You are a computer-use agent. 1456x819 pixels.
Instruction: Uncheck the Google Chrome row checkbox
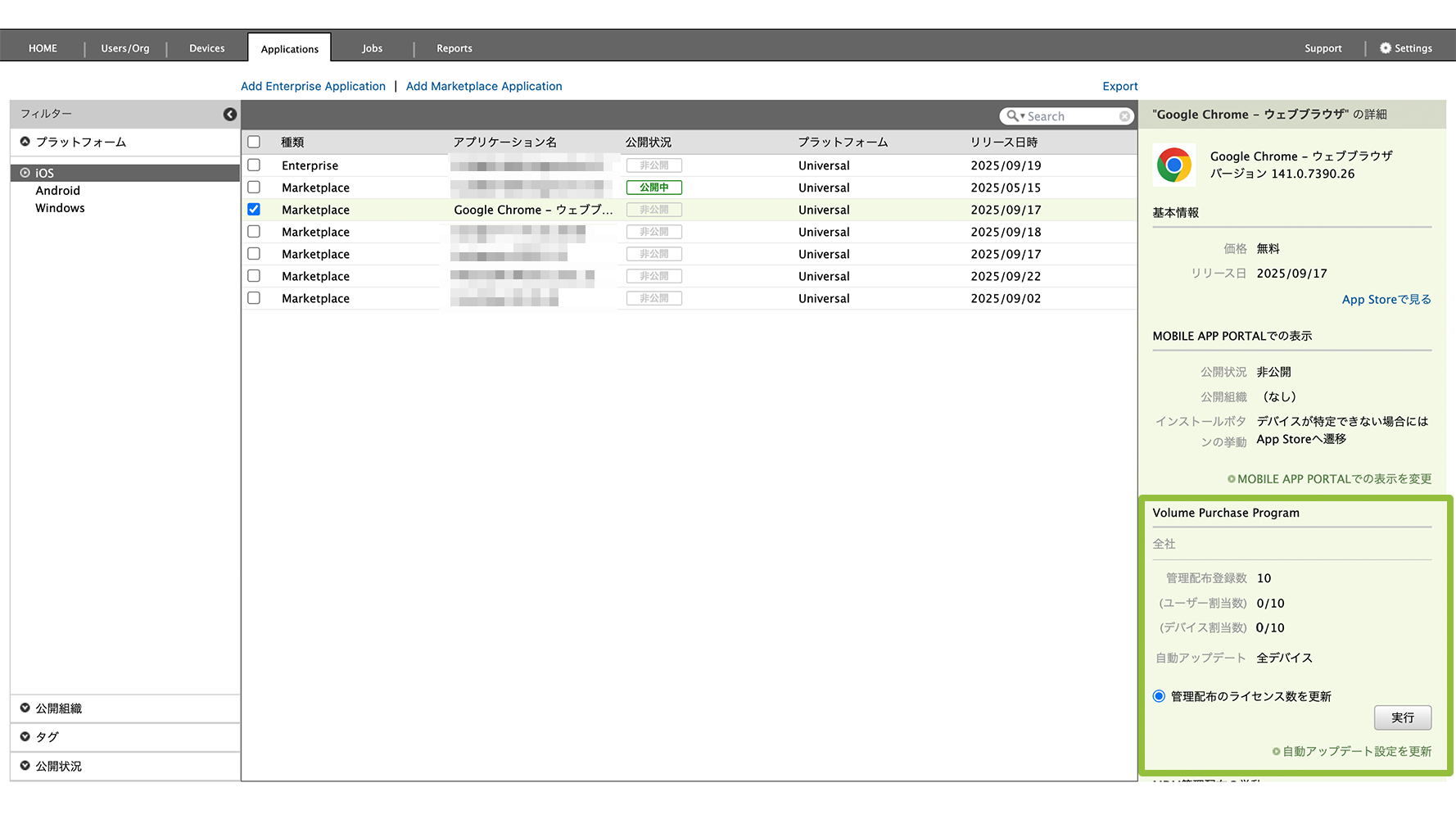(x=254, y=210)
